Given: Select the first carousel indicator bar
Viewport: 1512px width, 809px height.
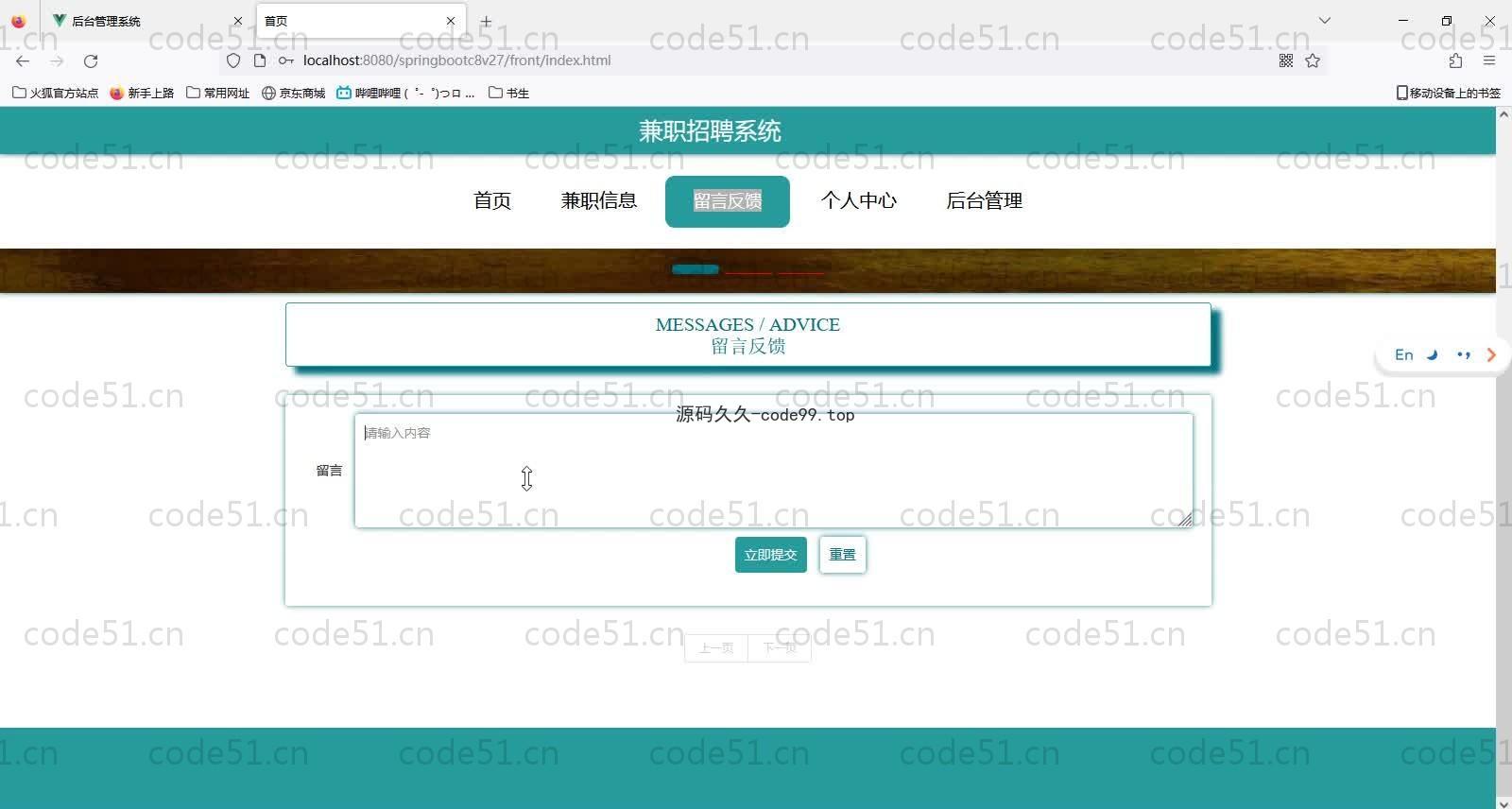Looking at the screenshot, I should tap(695, 269).
